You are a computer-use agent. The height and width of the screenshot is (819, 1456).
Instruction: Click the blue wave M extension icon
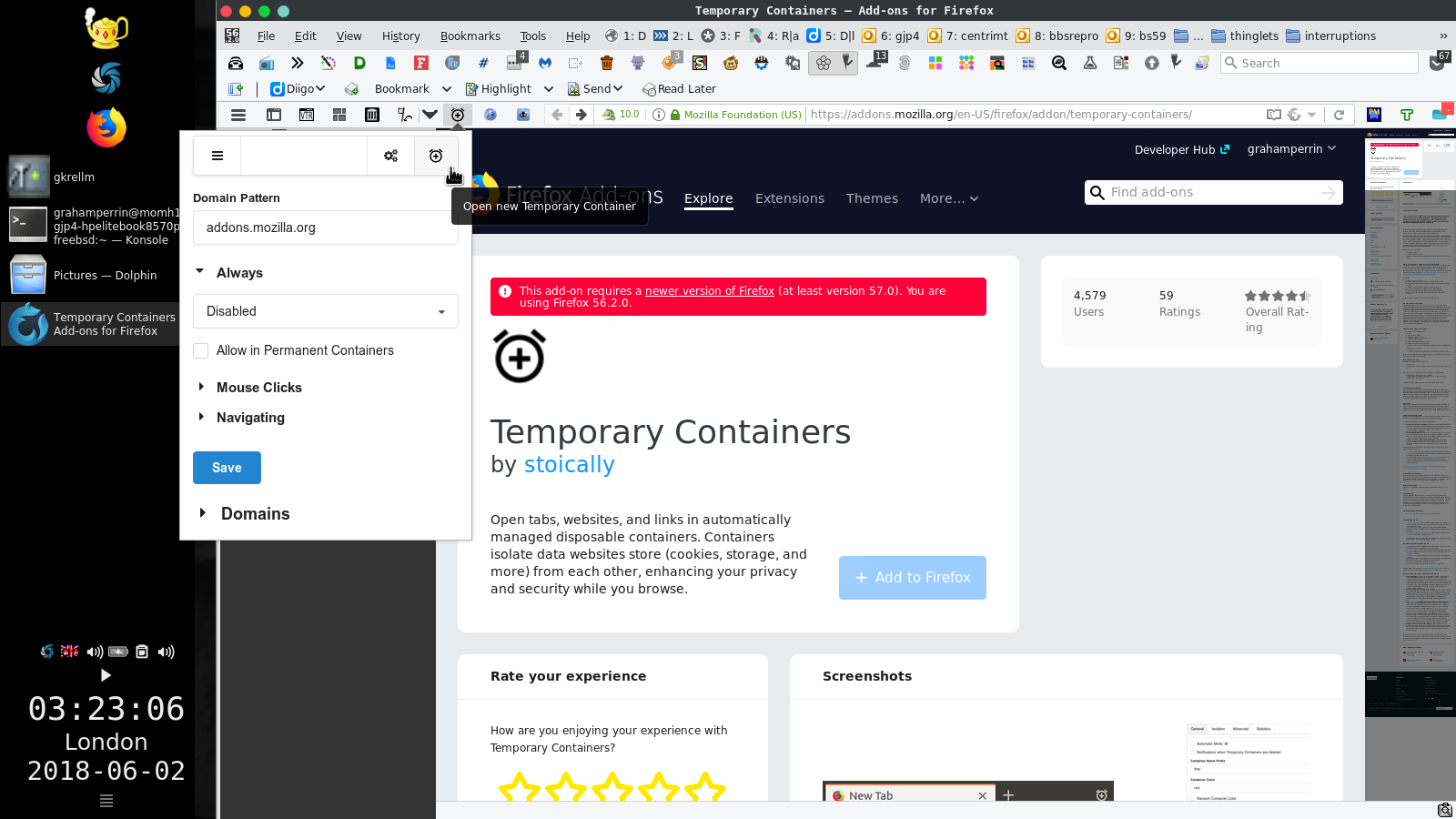click(545, 63)
